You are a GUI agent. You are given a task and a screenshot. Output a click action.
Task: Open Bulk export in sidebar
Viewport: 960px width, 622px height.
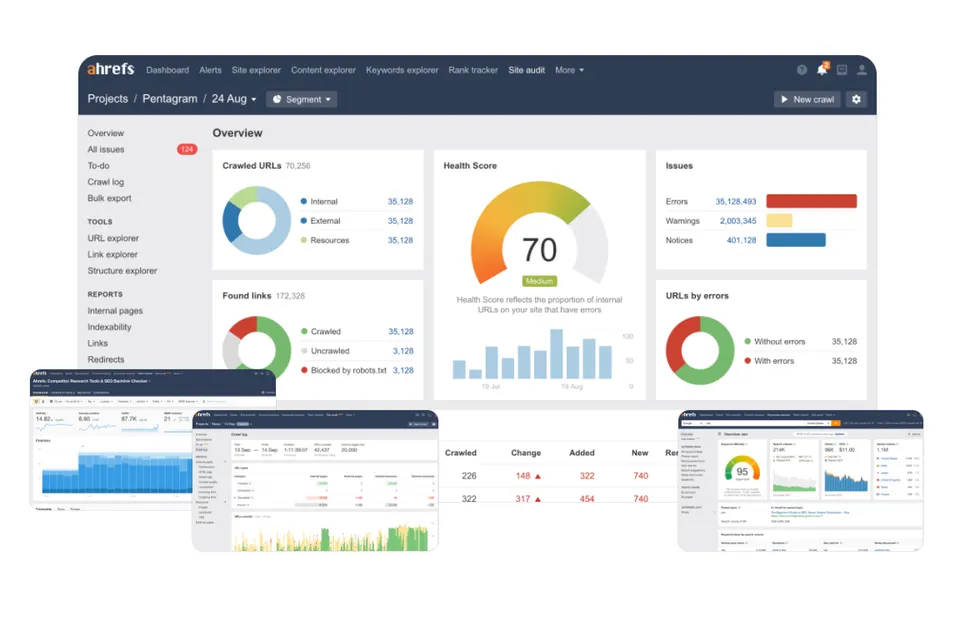pos(109,198)
